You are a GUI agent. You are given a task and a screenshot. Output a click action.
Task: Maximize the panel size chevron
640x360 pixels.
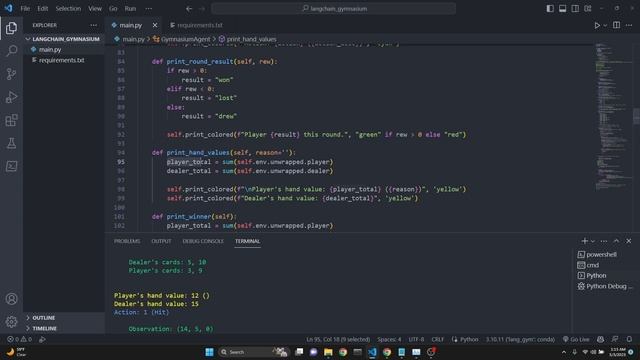click(x=616, y=241)
